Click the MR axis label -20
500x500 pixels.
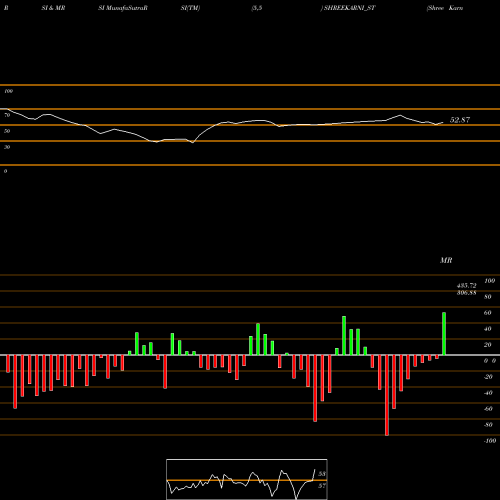[488, 377]
